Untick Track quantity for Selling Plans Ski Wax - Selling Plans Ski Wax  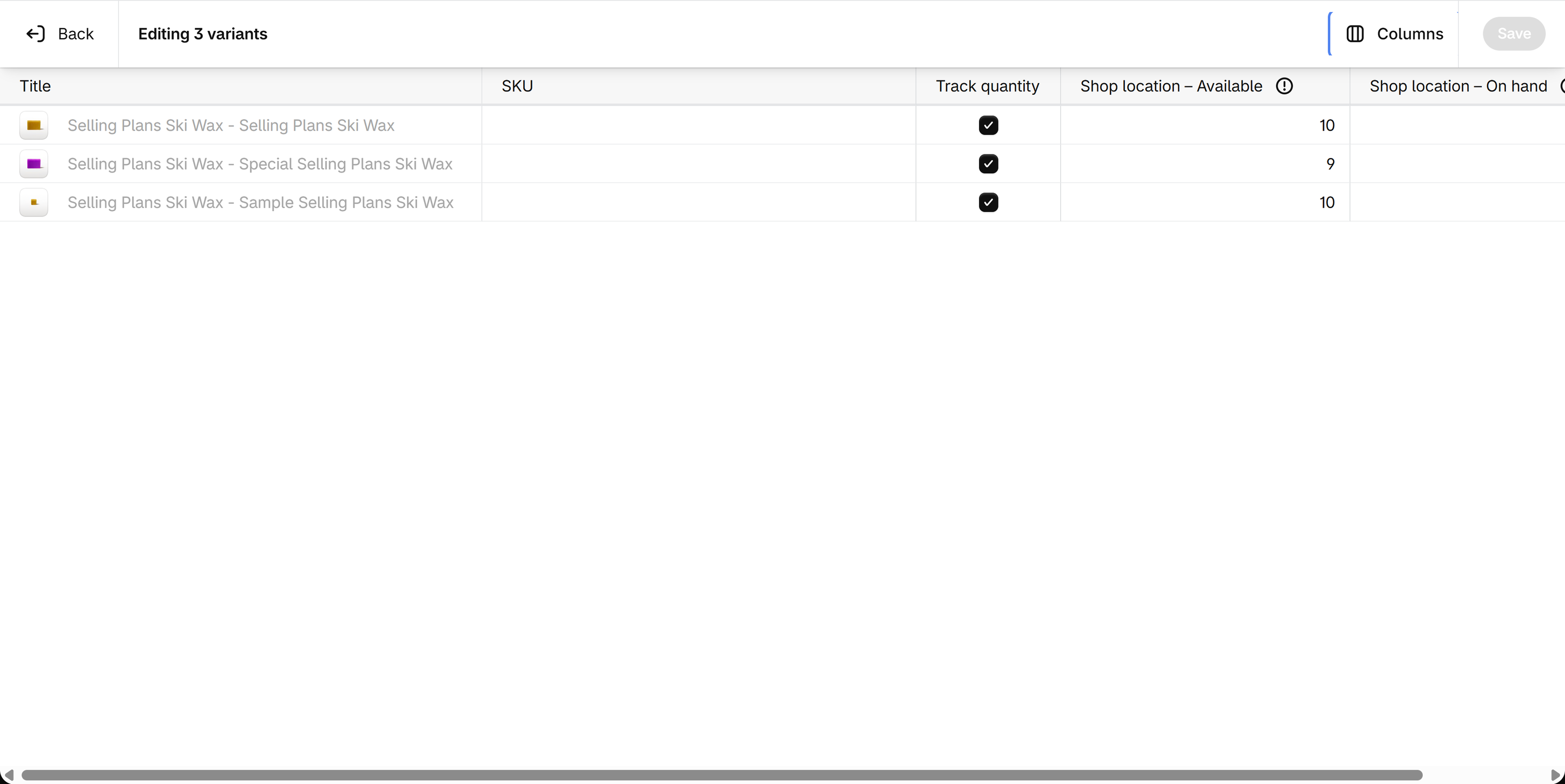[x=988, y=125]
